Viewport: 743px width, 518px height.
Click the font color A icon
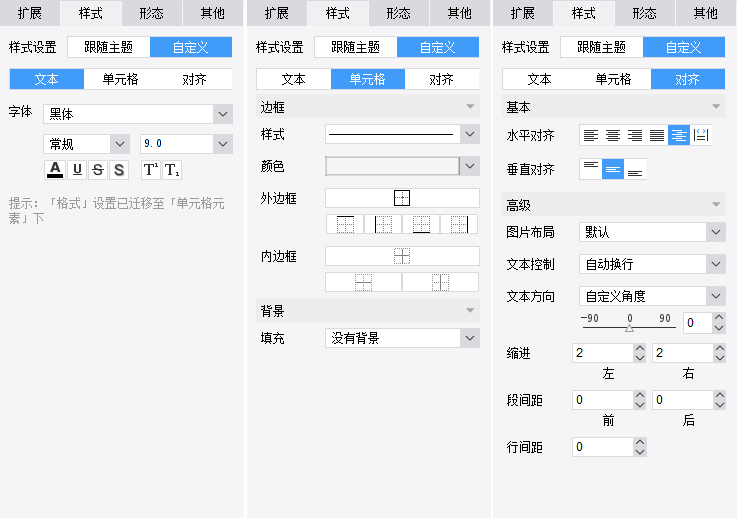(55, 170)
